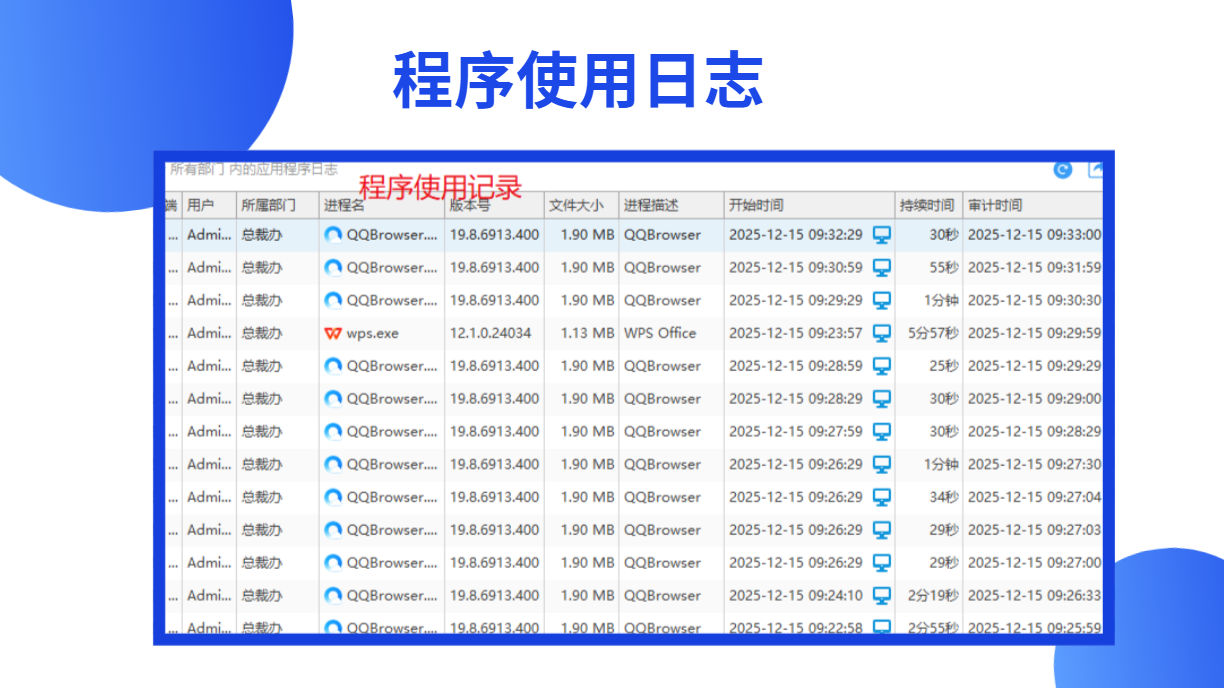The height and width of the screenshot is (688, 1224).
Task: Click the monitor icon beside start time 09:29:29
Action: click(x=882, y=300)
